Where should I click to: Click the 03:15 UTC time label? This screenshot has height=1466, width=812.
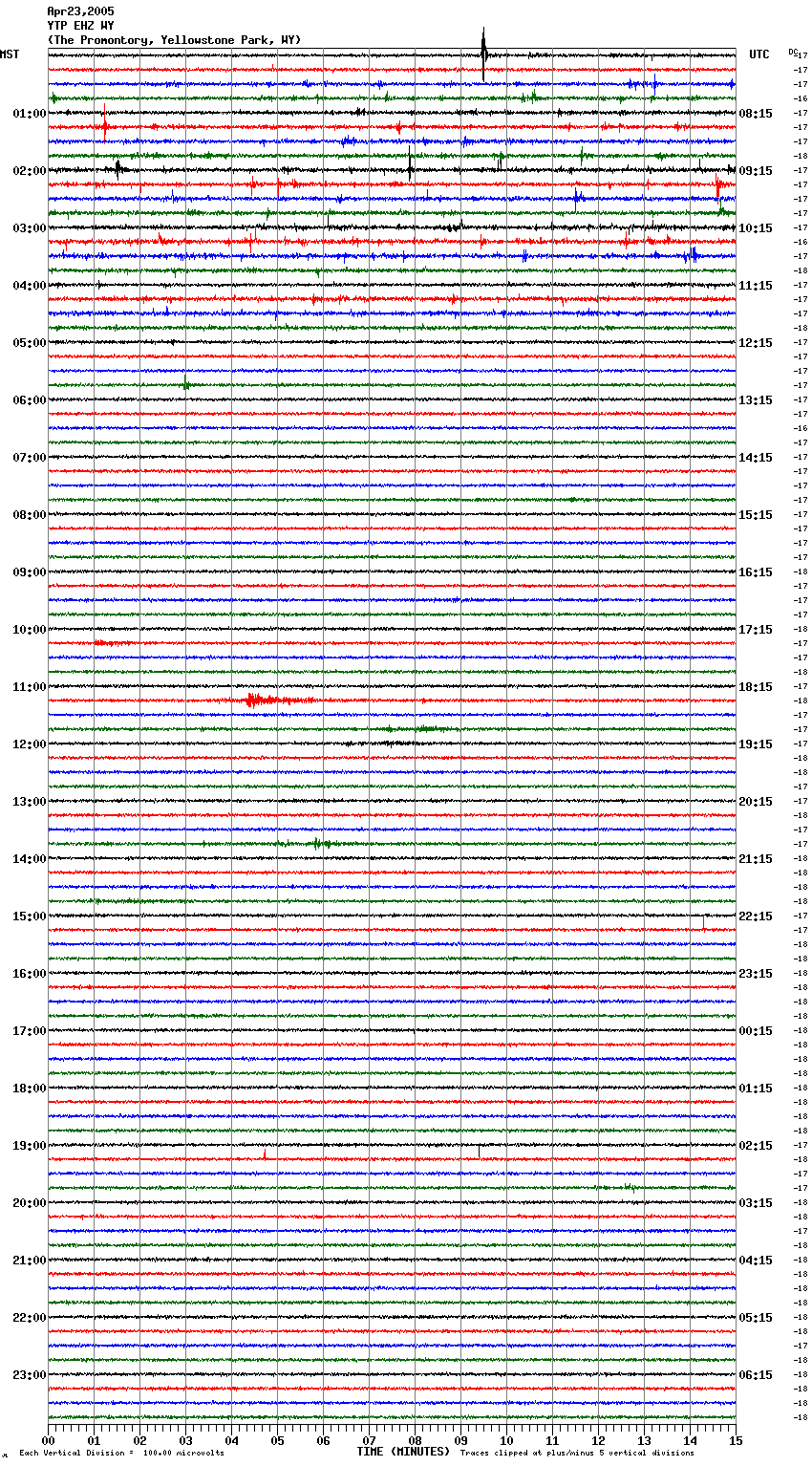click(756, 1203)
